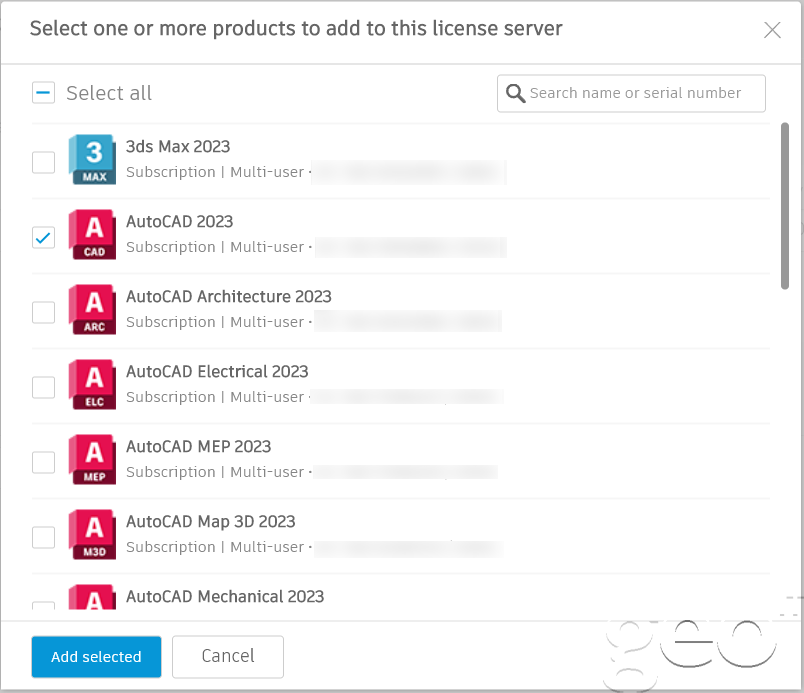Click the 'AutoCAD 2023' product name
The height and width of the screenshot is (693, 804).
tap(179, 221)
